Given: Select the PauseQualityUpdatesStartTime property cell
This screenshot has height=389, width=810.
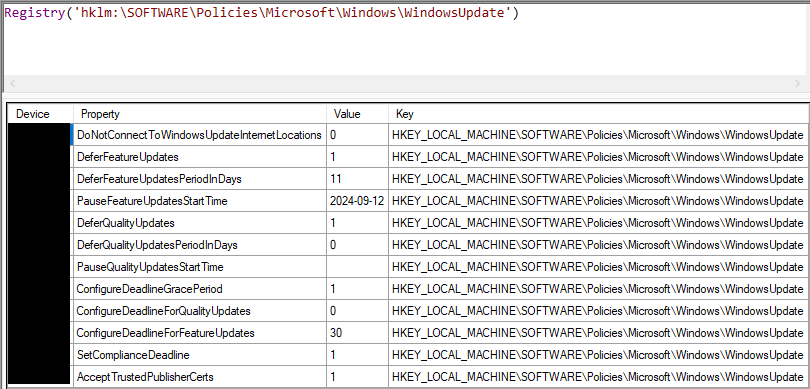Looking at the screenshot, I should [x=200, y=267].
